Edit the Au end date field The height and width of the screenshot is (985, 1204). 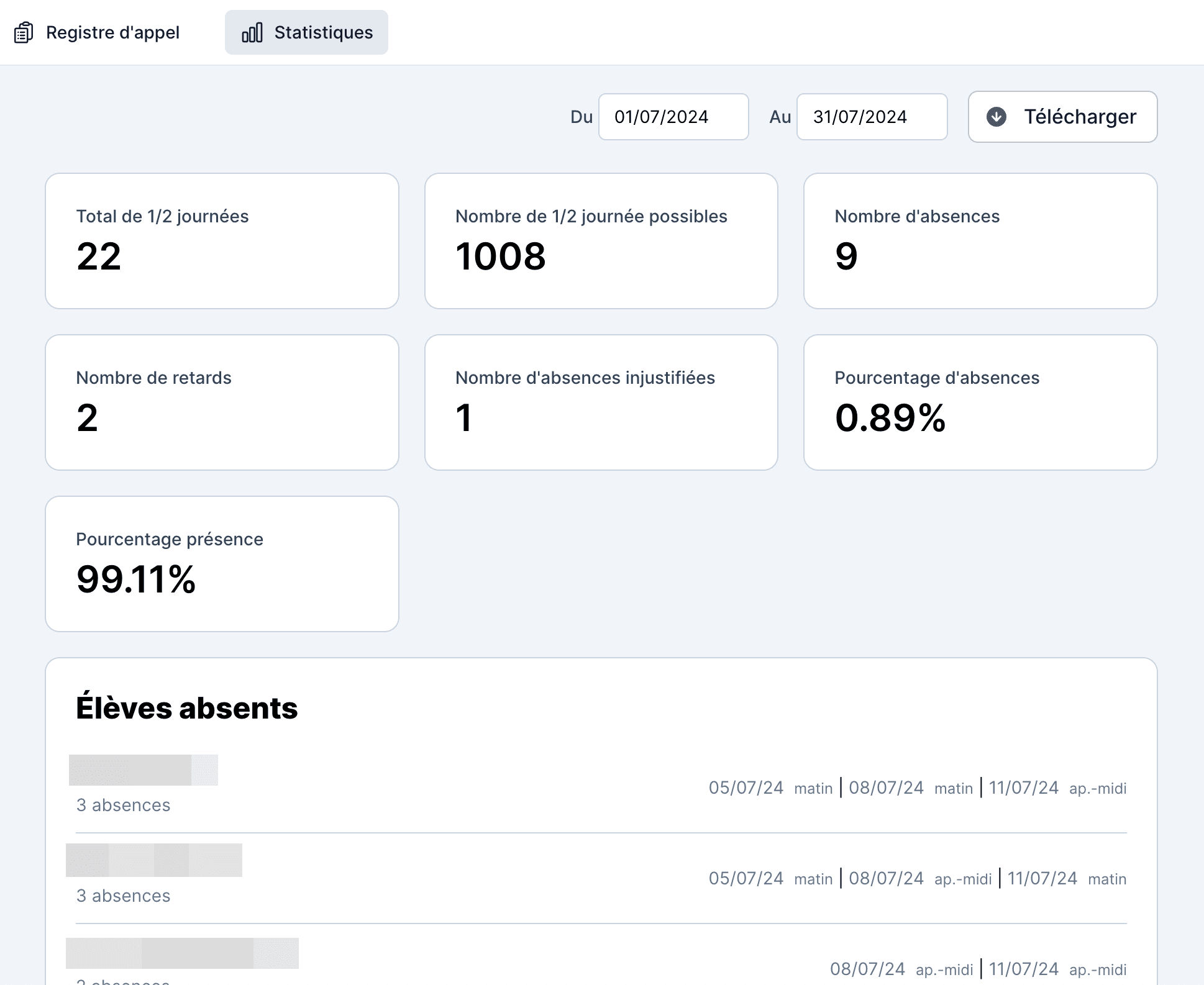[872, 117]
